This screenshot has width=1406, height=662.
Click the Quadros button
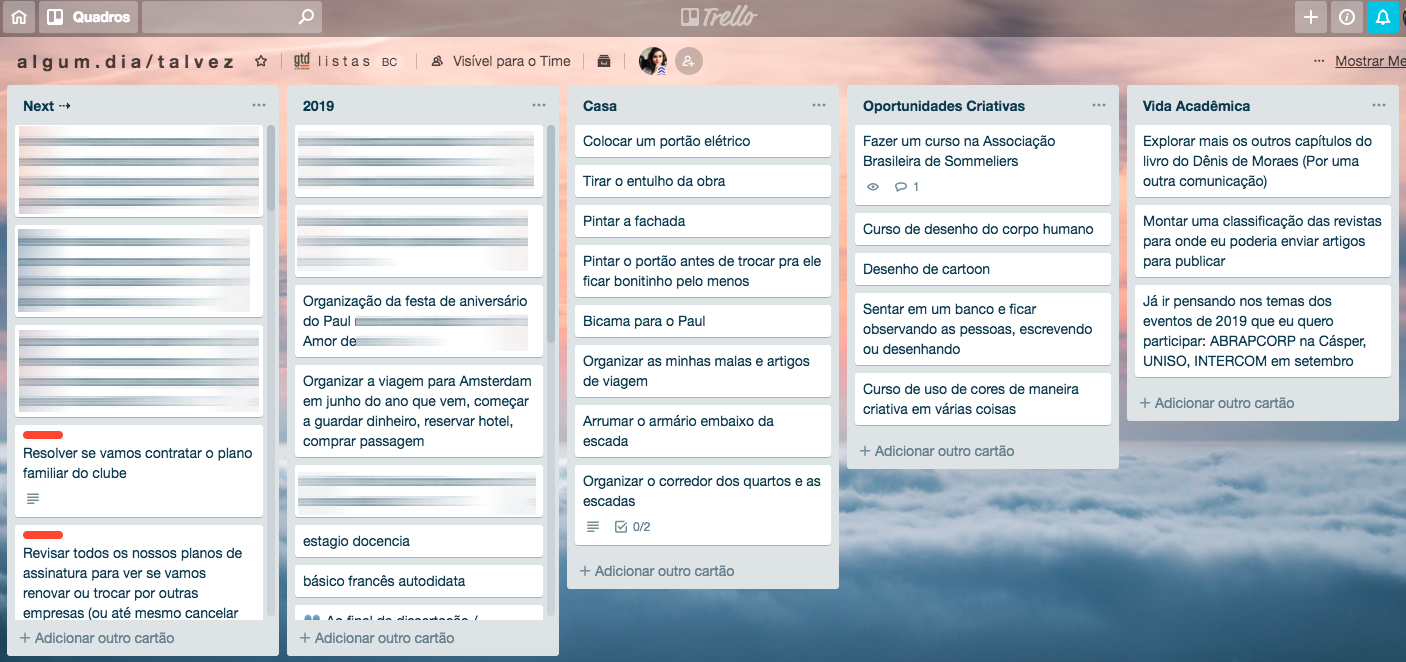tap(87, 16)
